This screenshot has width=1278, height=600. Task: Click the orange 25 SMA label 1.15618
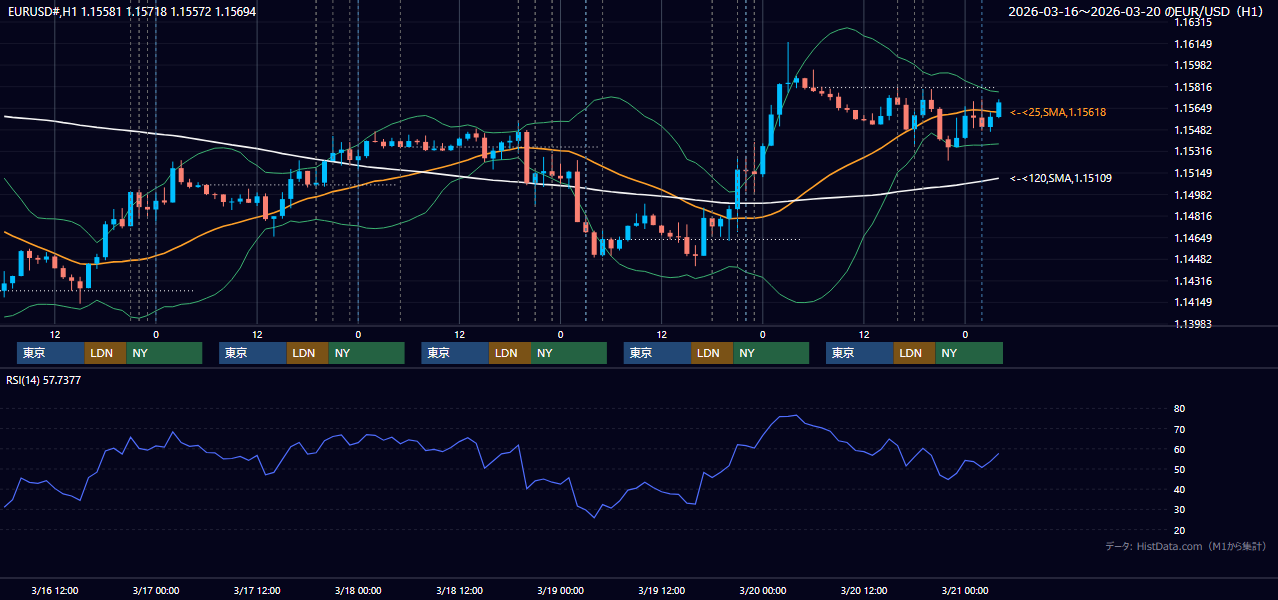pos(1058,112)
